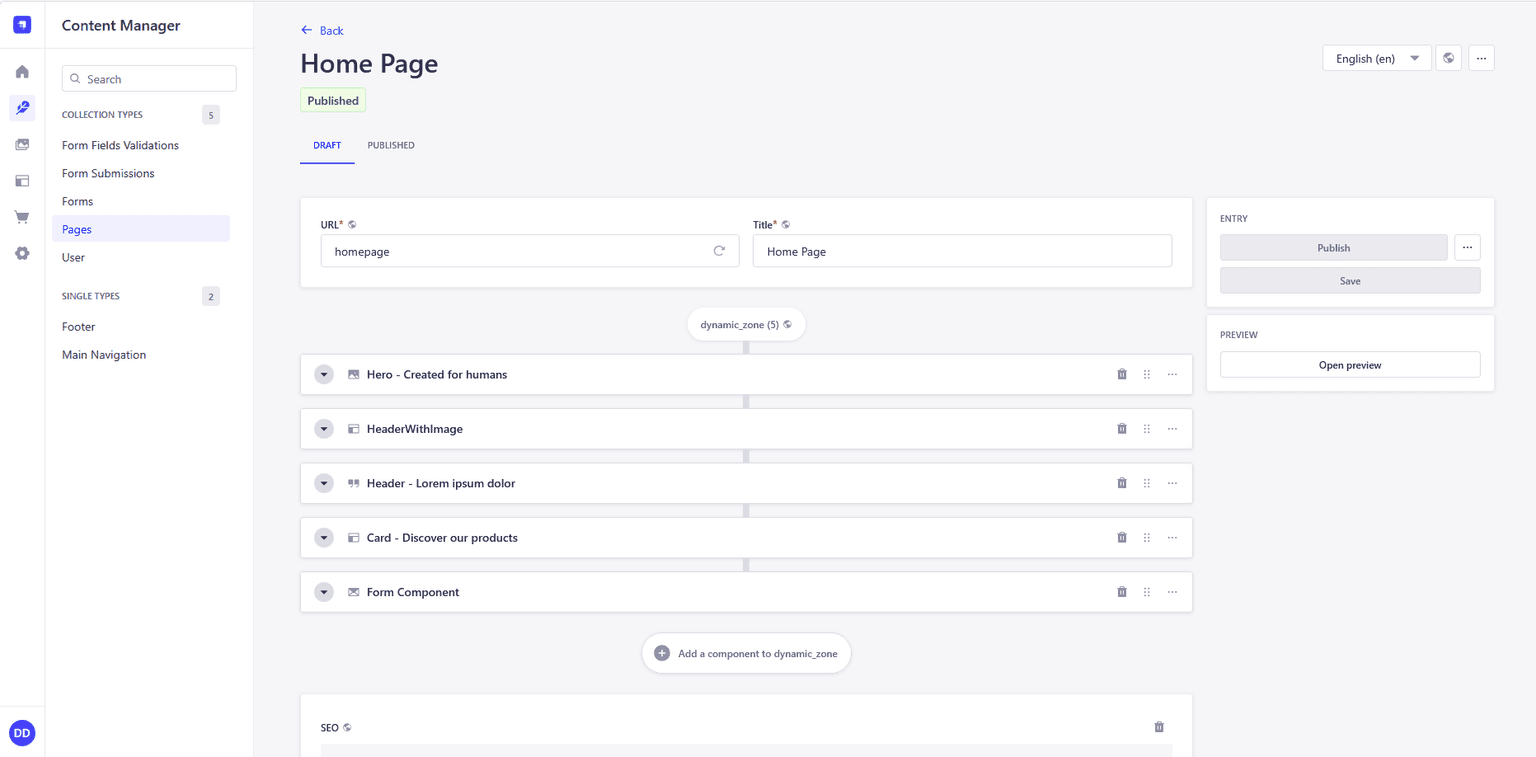Click drag handle on Header - Lorem ipsum row
The height and width of the screenshot is (757, 1536).
(1147, 483)
